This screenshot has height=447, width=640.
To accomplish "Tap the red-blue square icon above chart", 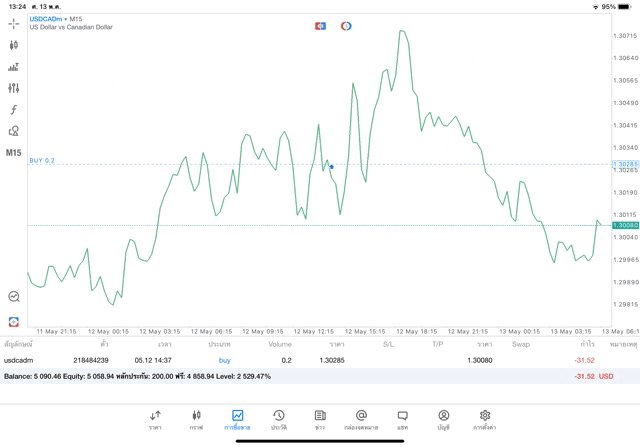I will [x=320, y=26].
